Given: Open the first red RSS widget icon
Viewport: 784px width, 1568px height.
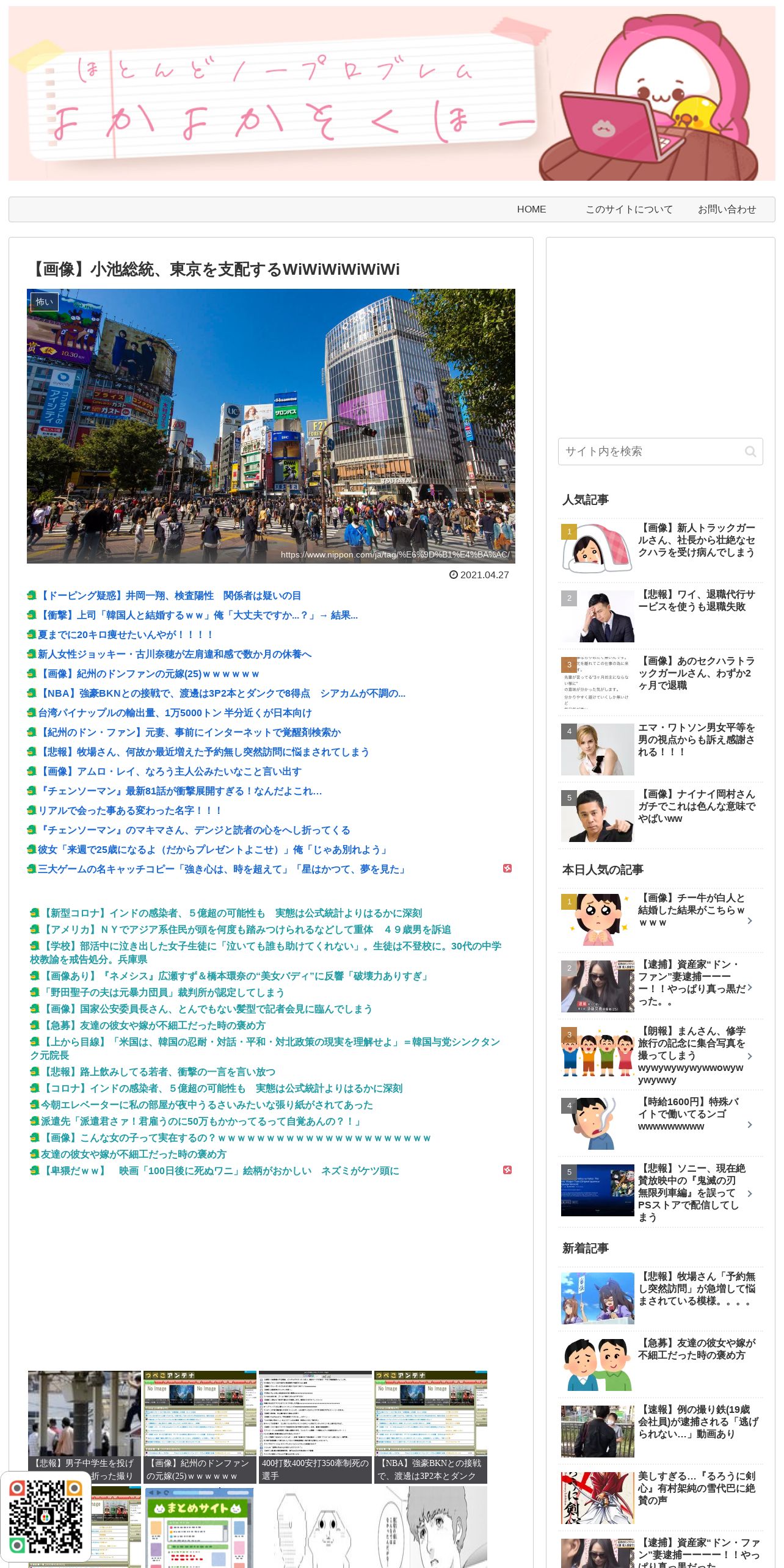Looking at the screenshot, I should pyautogui.click(x=507, y=868).
